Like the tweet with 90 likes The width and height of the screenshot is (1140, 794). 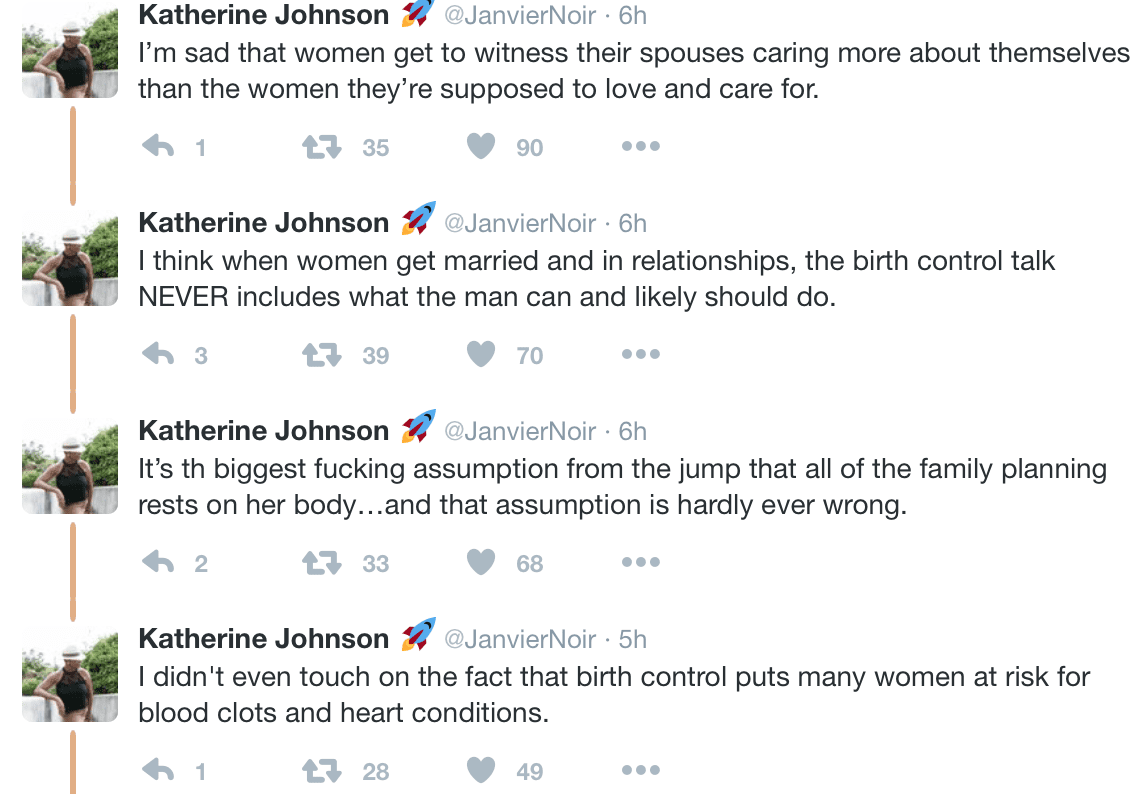click(x=481, y=147)
